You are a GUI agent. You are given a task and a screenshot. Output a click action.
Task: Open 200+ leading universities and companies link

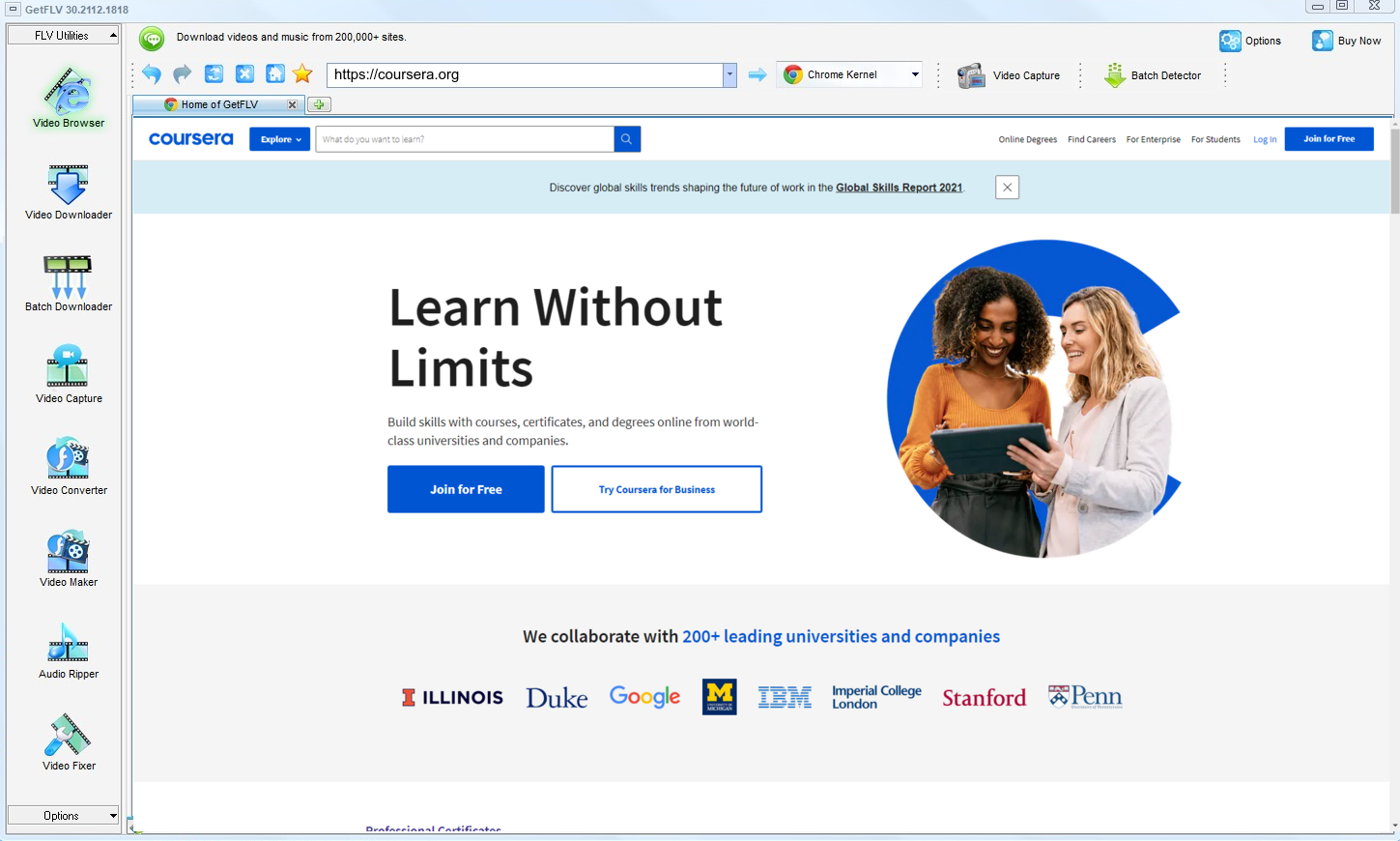point(841,636)
